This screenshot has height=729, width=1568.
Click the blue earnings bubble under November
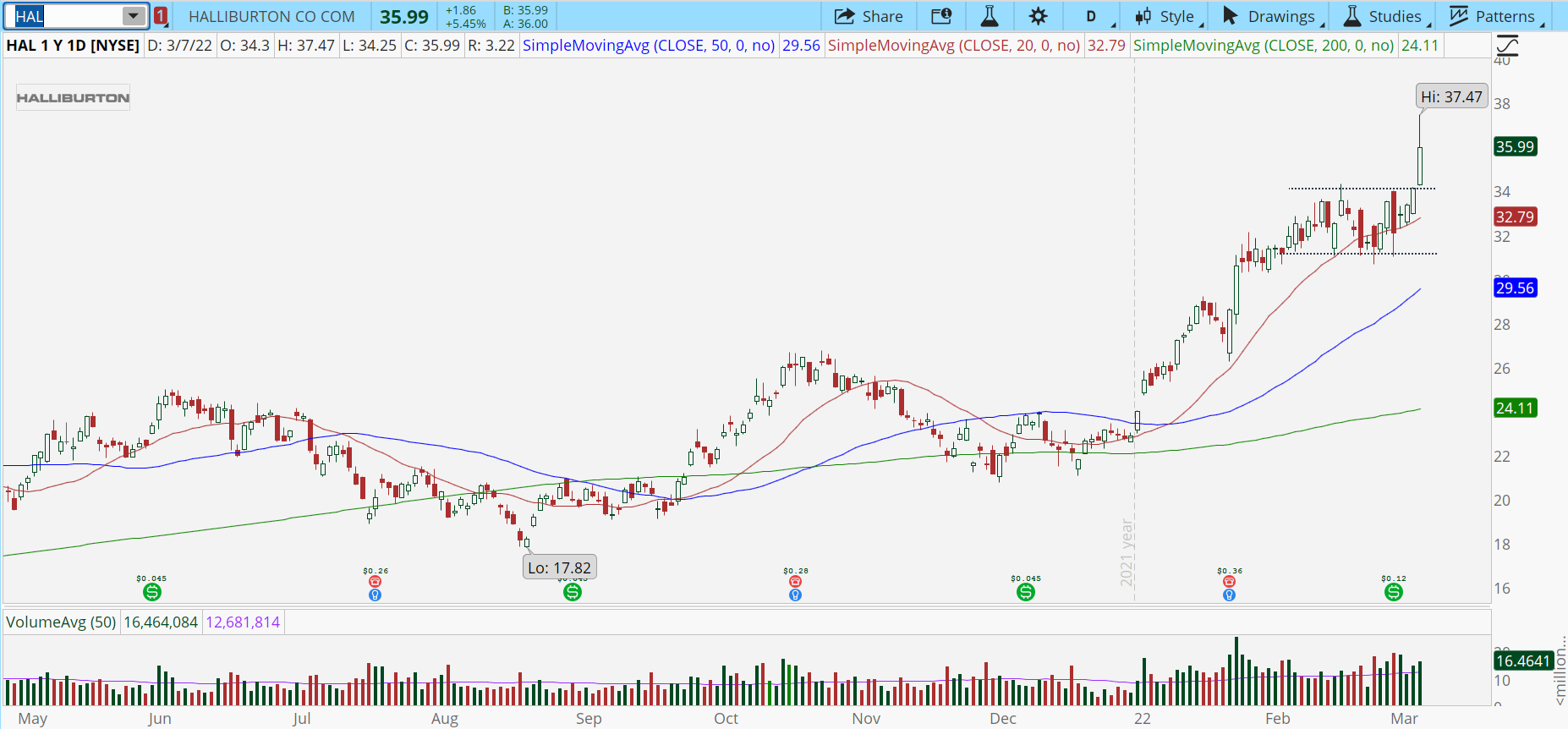point(795,595)
